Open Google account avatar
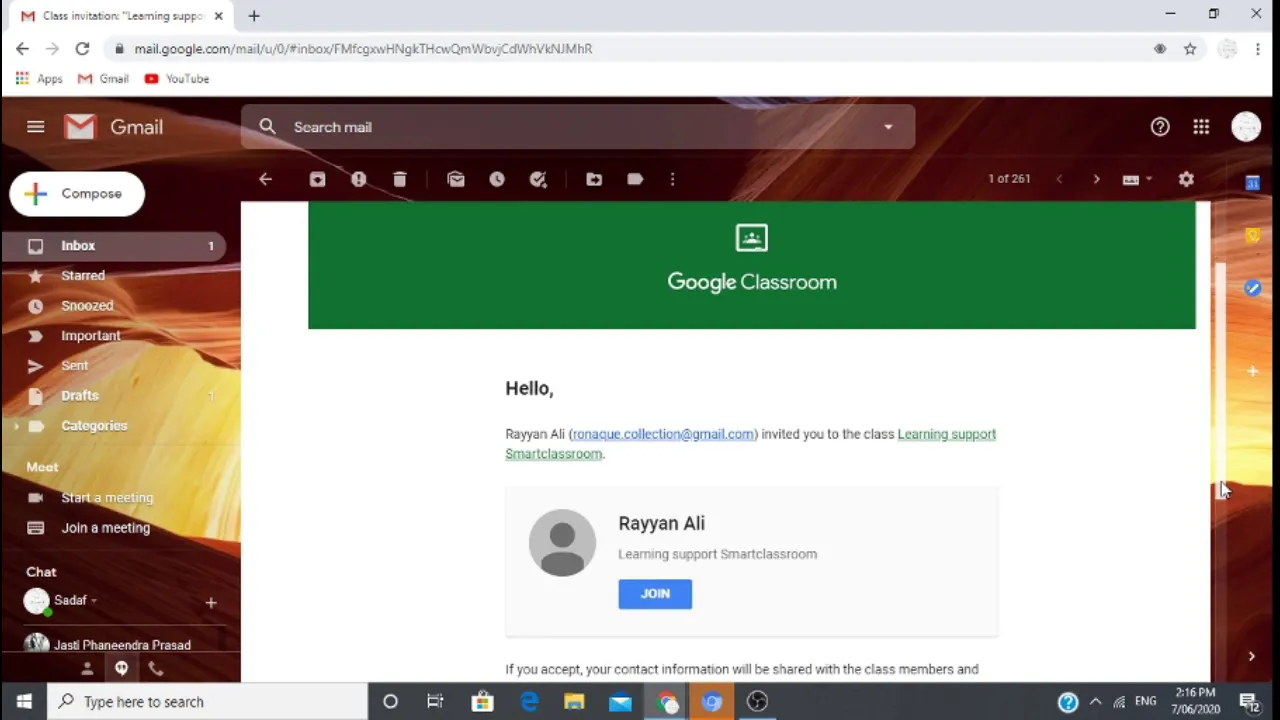This screenshot has height=720, width=1280. (1246, 127)
